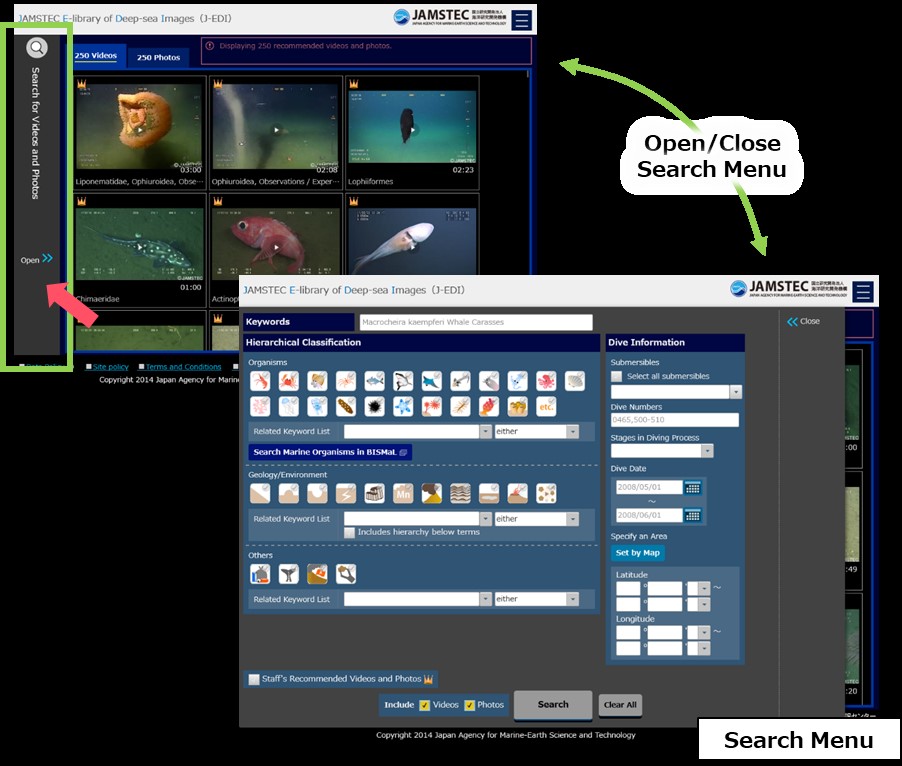Select the Mn manganese geology icon
902x766 pixels.
pos(403,493)
